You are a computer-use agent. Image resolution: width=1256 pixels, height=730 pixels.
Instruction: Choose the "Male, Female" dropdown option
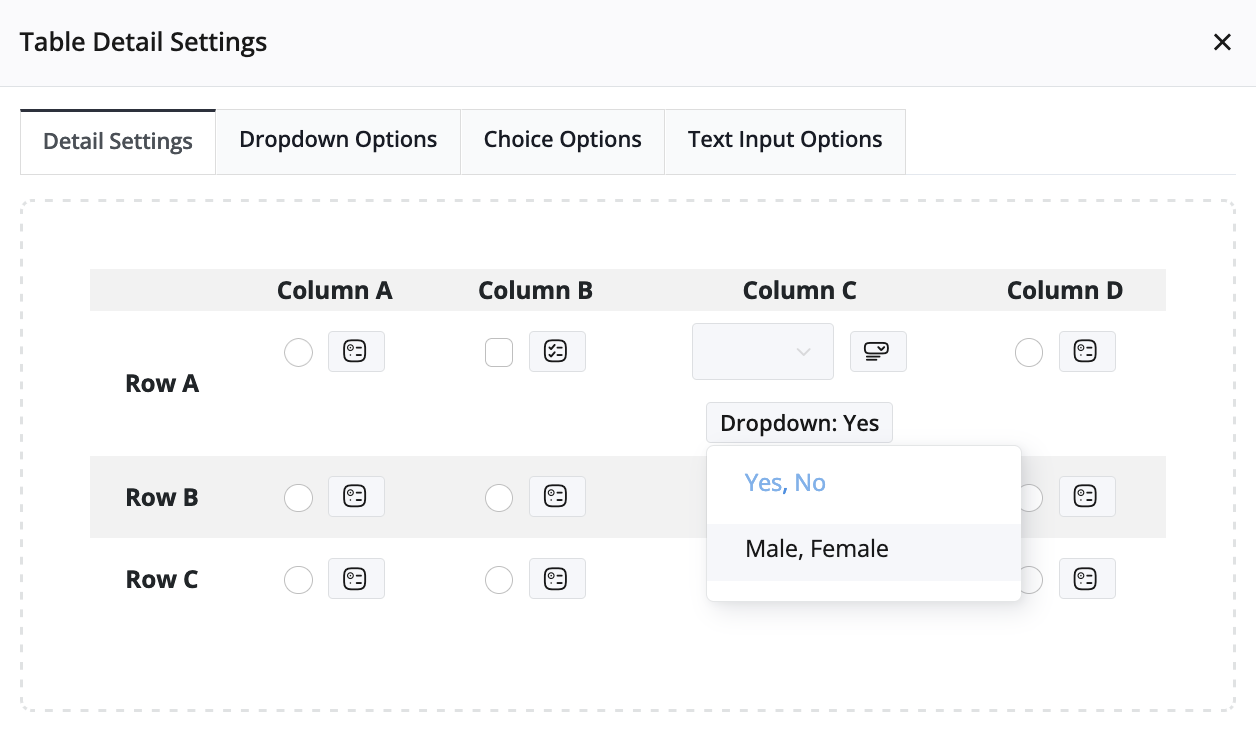[816, 549]
